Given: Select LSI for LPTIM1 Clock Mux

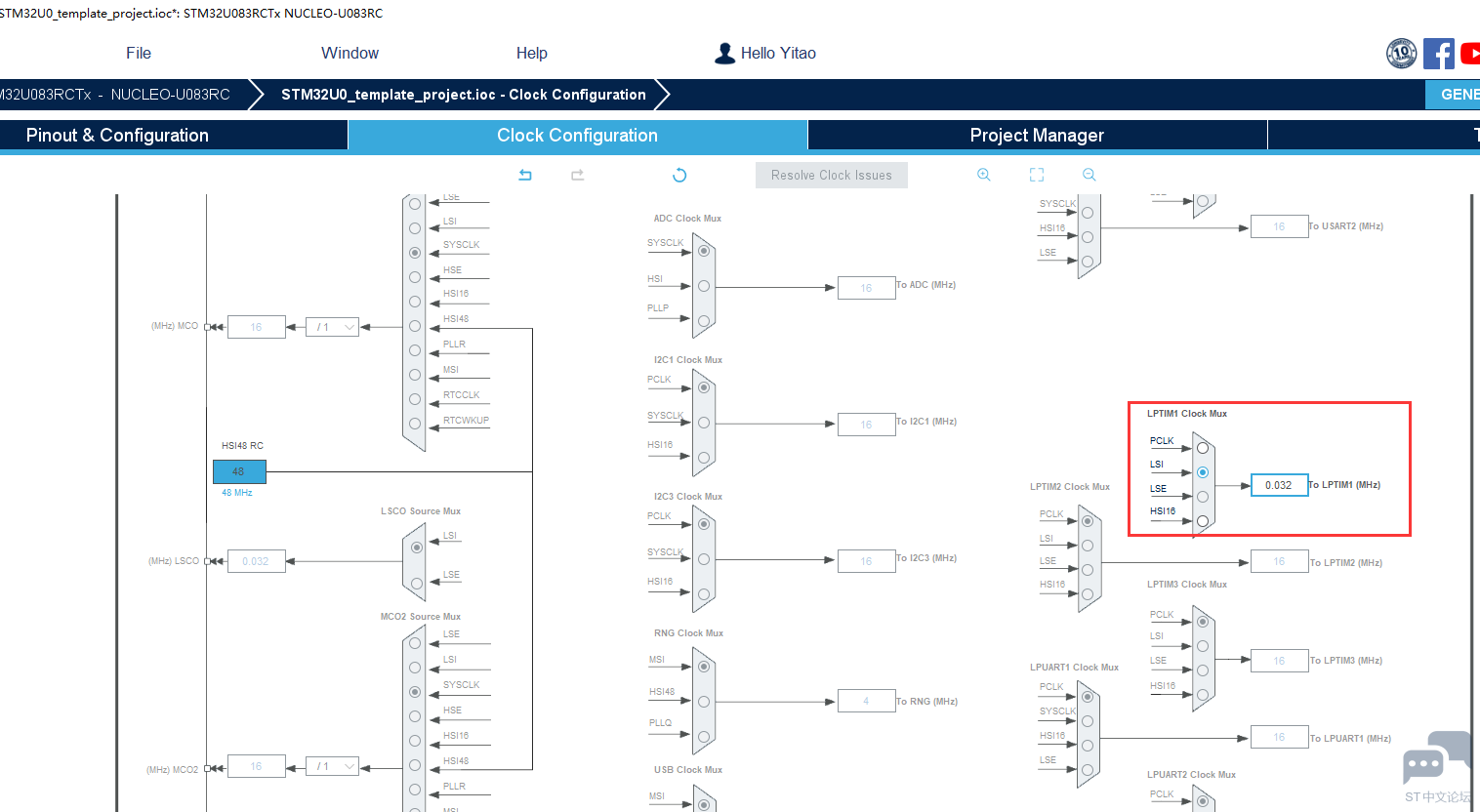Looking at the screenshot, I should (1203, 472).
